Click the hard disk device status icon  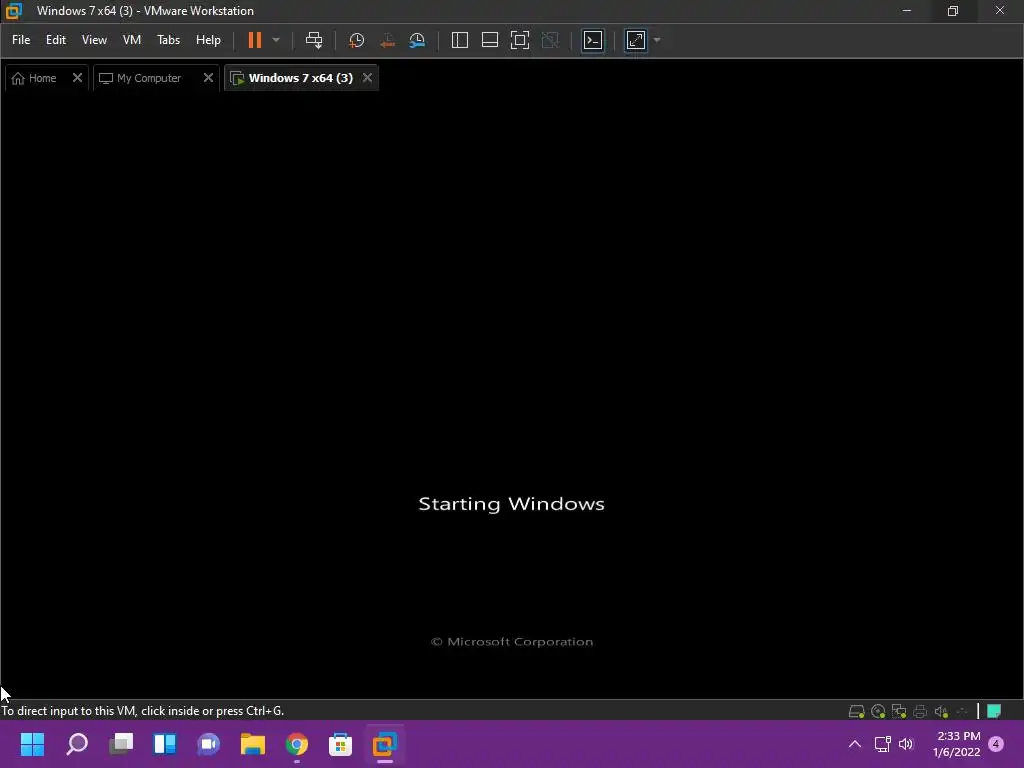click(x=856, y=711)
